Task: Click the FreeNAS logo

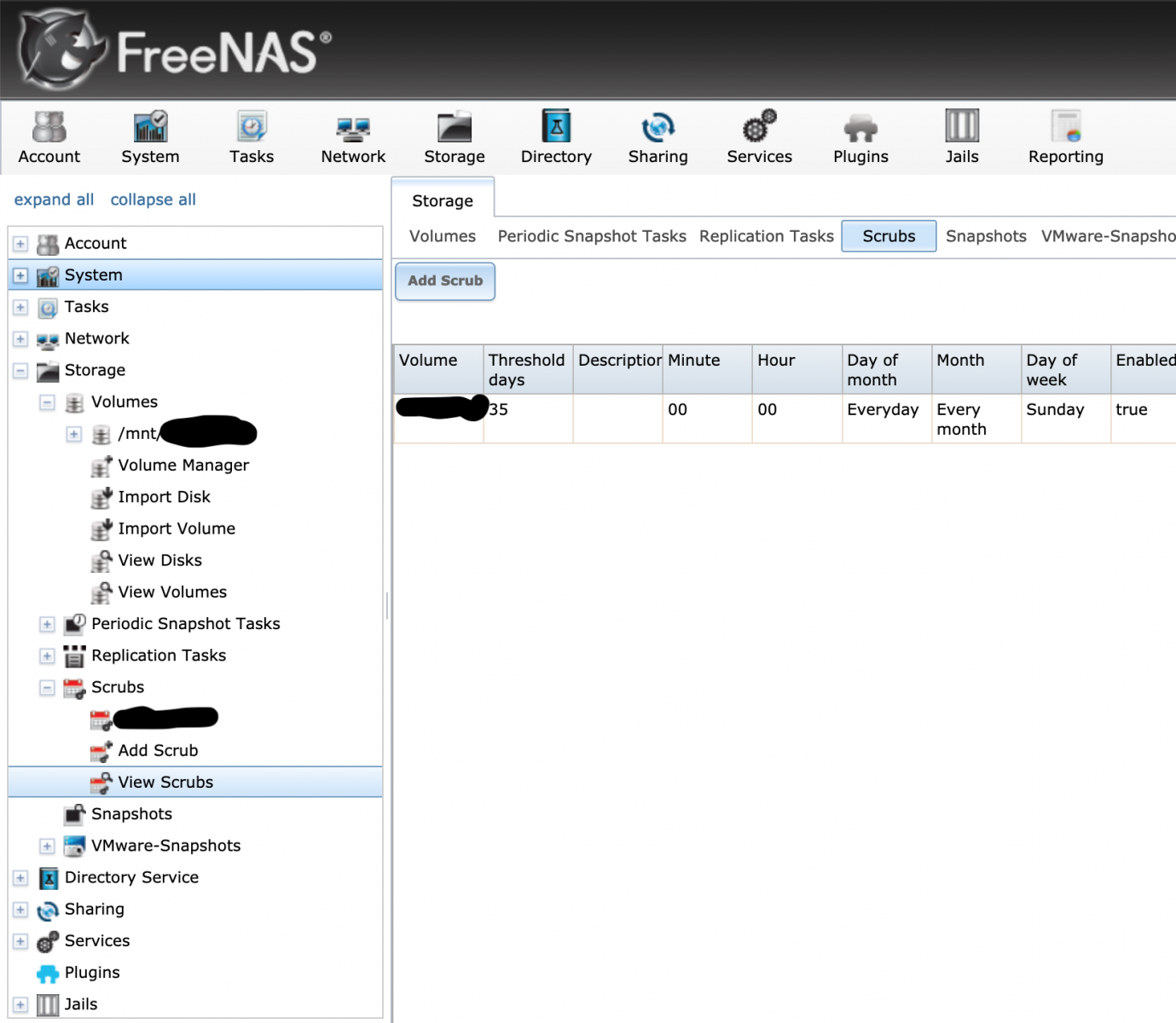Action: click(x=175, y=50)
